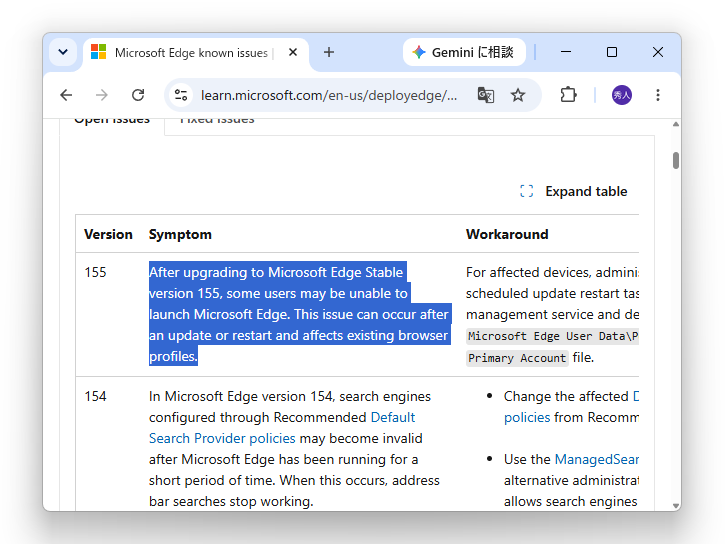The width and height of the screenshot is (725, 544).
Task: Open the tab search dropdown chevron
Action: click(63, 52)
